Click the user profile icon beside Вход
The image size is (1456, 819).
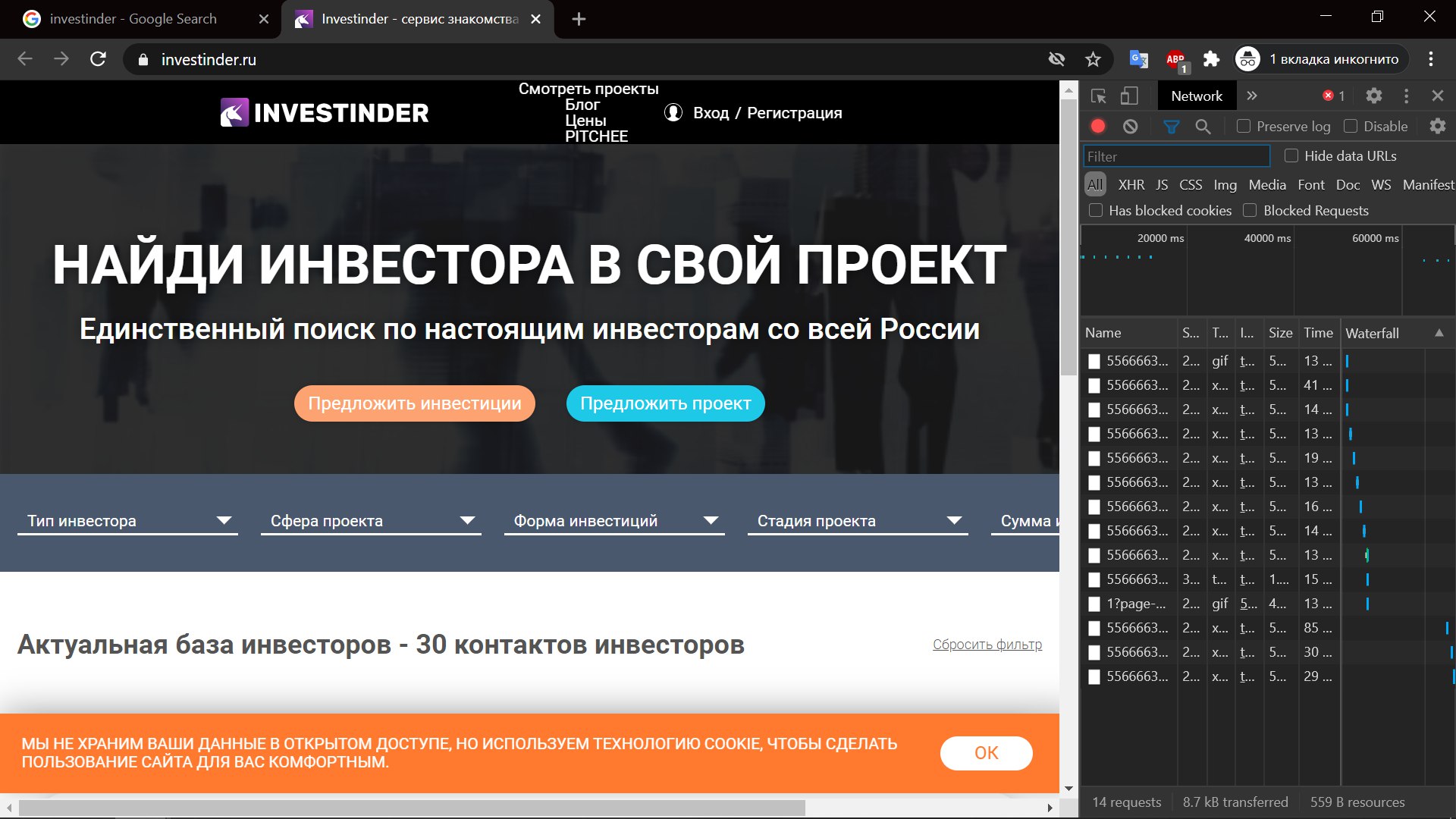(673, 113)
